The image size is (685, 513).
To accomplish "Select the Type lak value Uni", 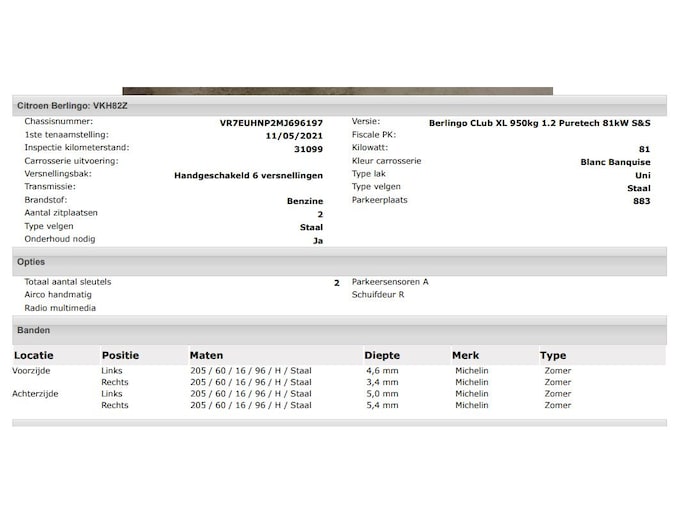I will pyautogui.click(x=643, y=175).
